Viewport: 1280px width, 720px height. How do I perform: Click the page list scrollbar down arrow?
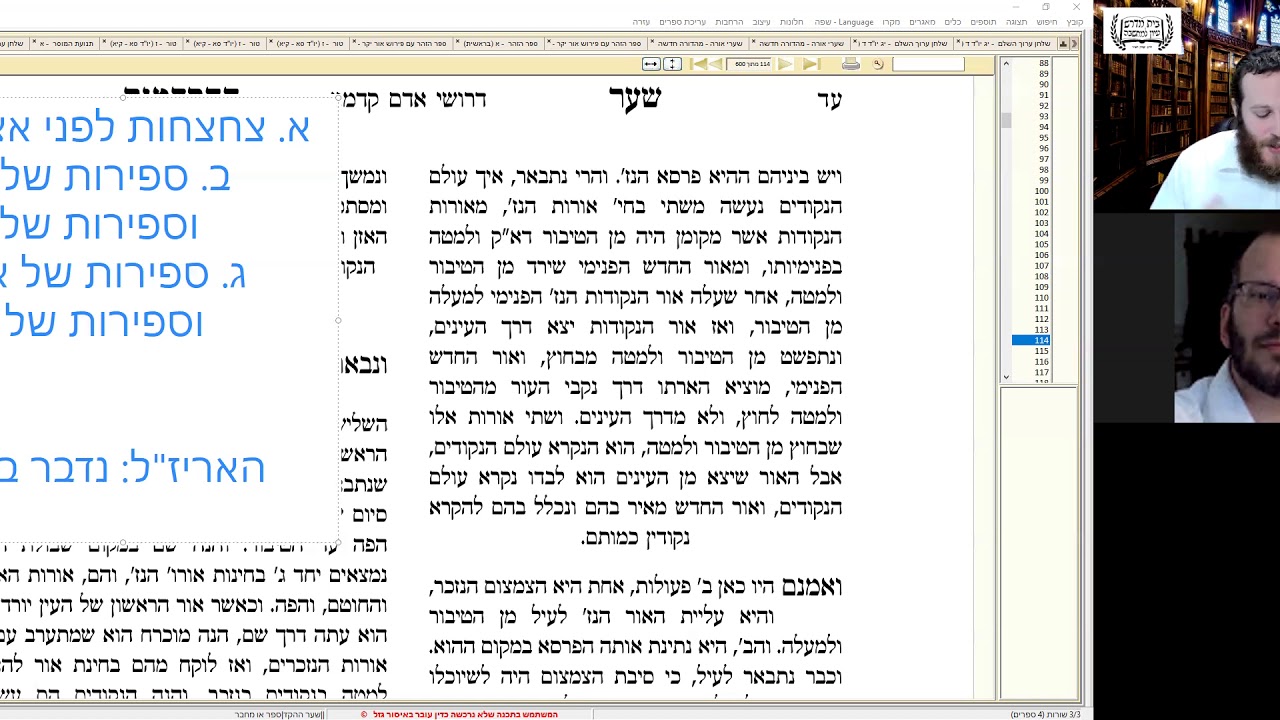coord(1006,377)
